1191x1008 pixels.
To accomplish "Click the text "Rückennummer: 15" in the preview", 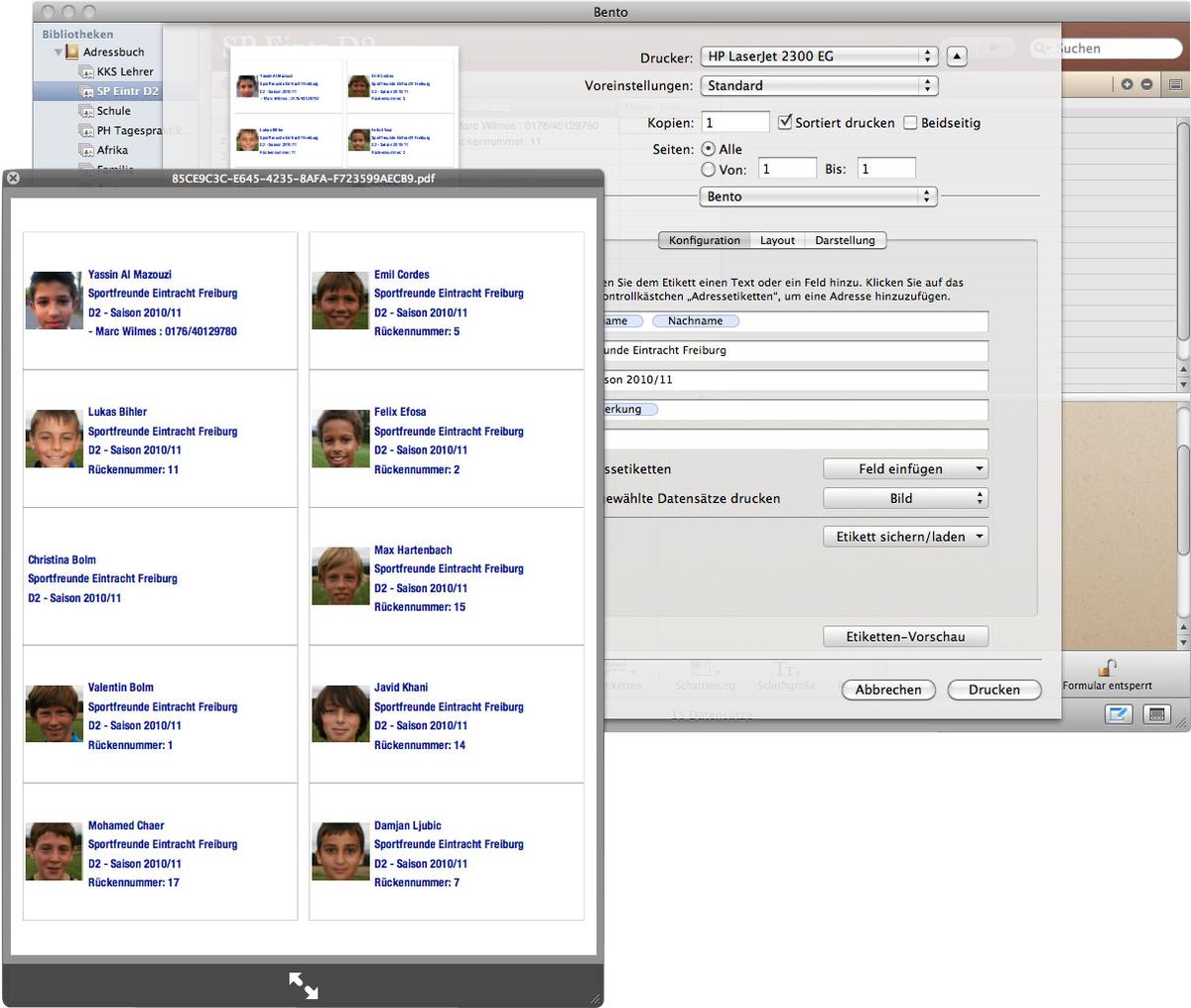I will [x=420, y=607].
